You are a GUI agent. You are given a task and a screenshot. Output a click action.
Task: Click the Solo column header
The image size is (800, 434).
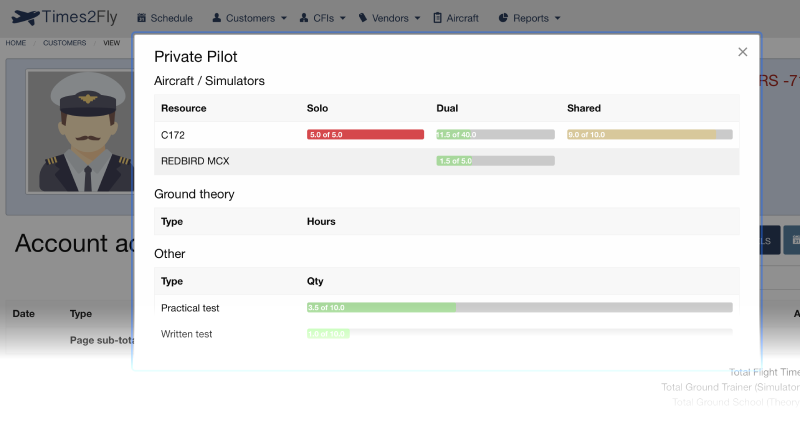click(317, 108)
